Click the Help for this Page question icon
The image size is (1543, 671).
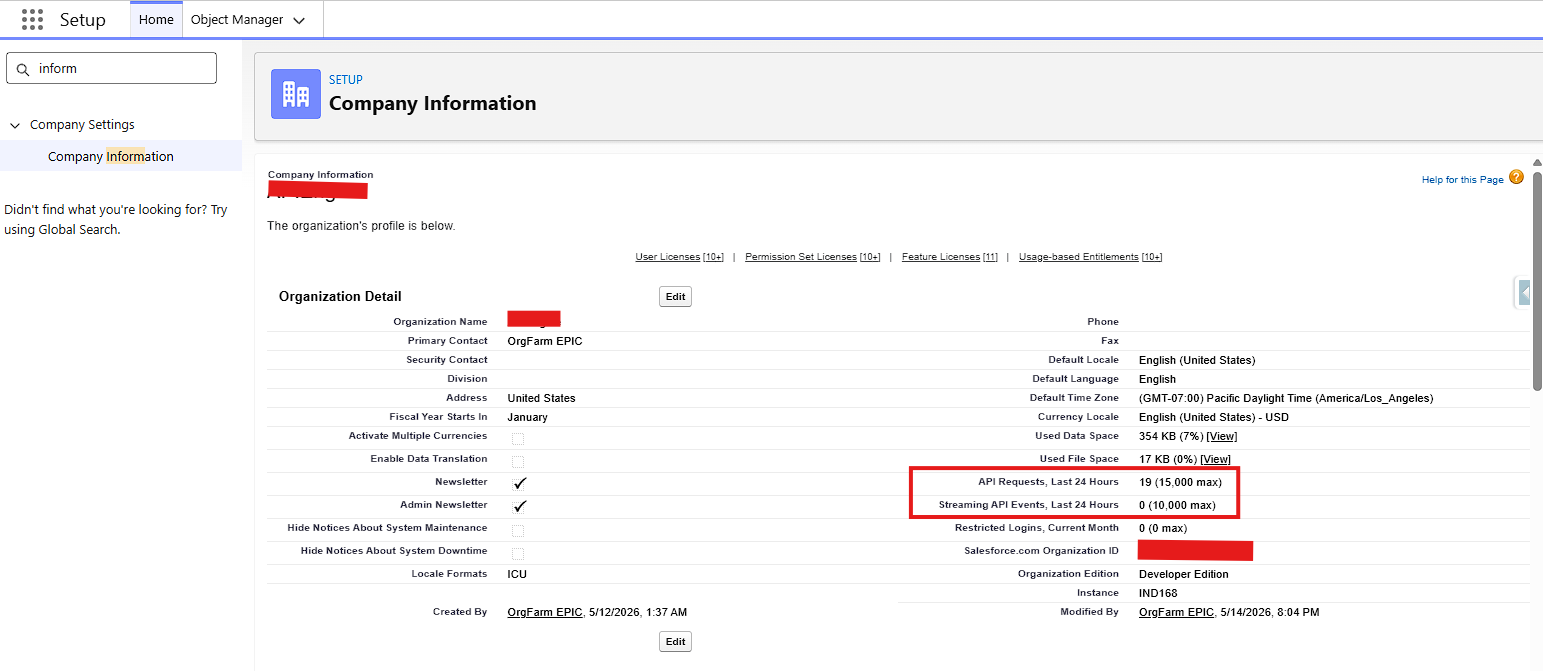[1516, 178]
